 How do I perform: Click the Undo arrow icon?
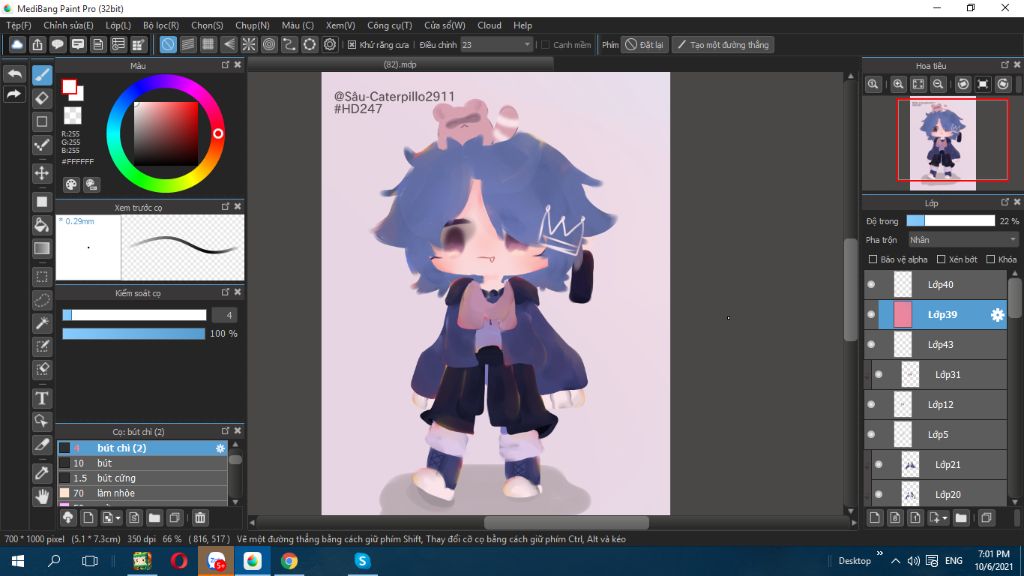click(14, 74)
